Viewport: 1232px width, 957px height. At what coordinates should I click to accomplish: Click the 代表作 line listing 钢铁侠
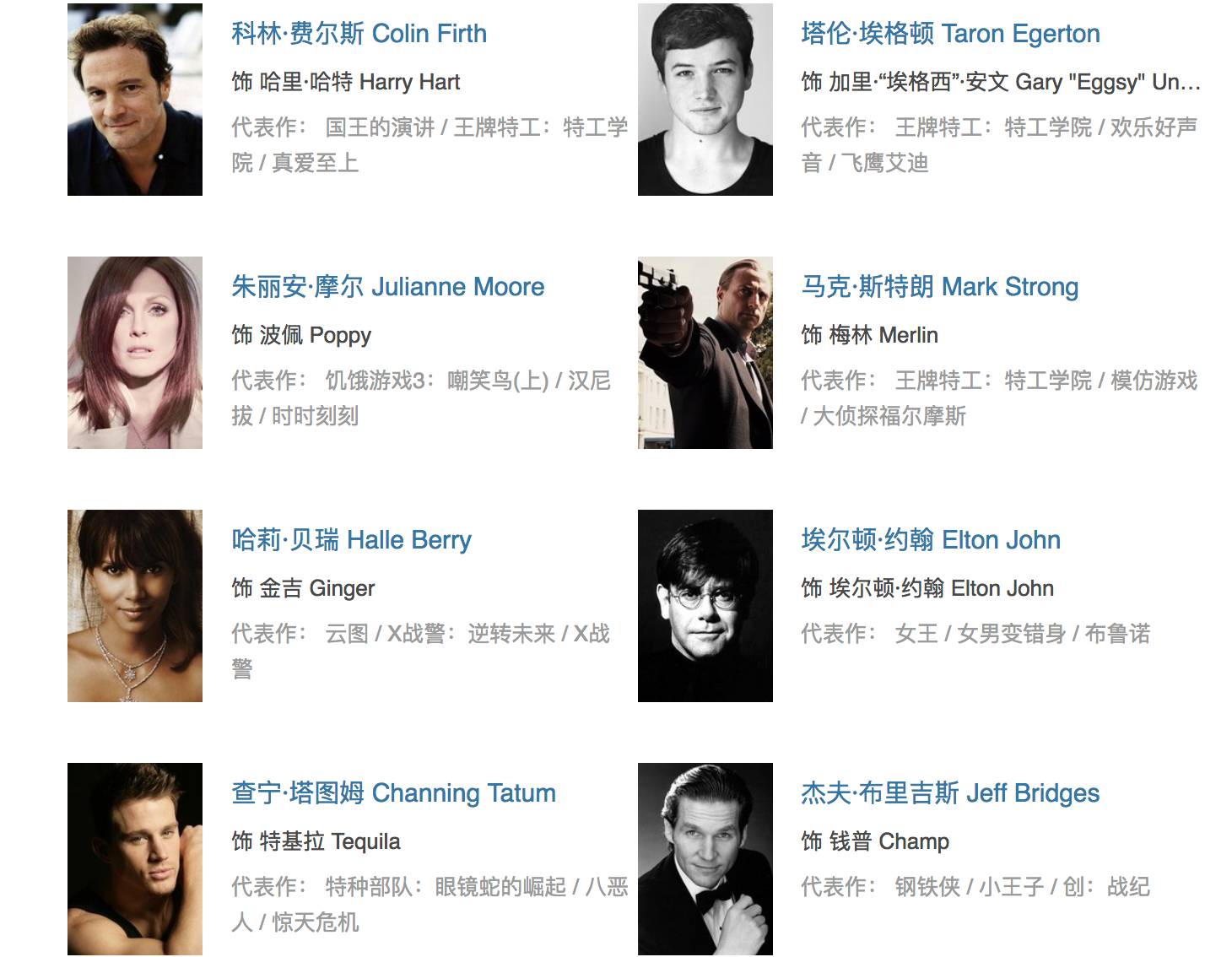(x=975, y=887)
